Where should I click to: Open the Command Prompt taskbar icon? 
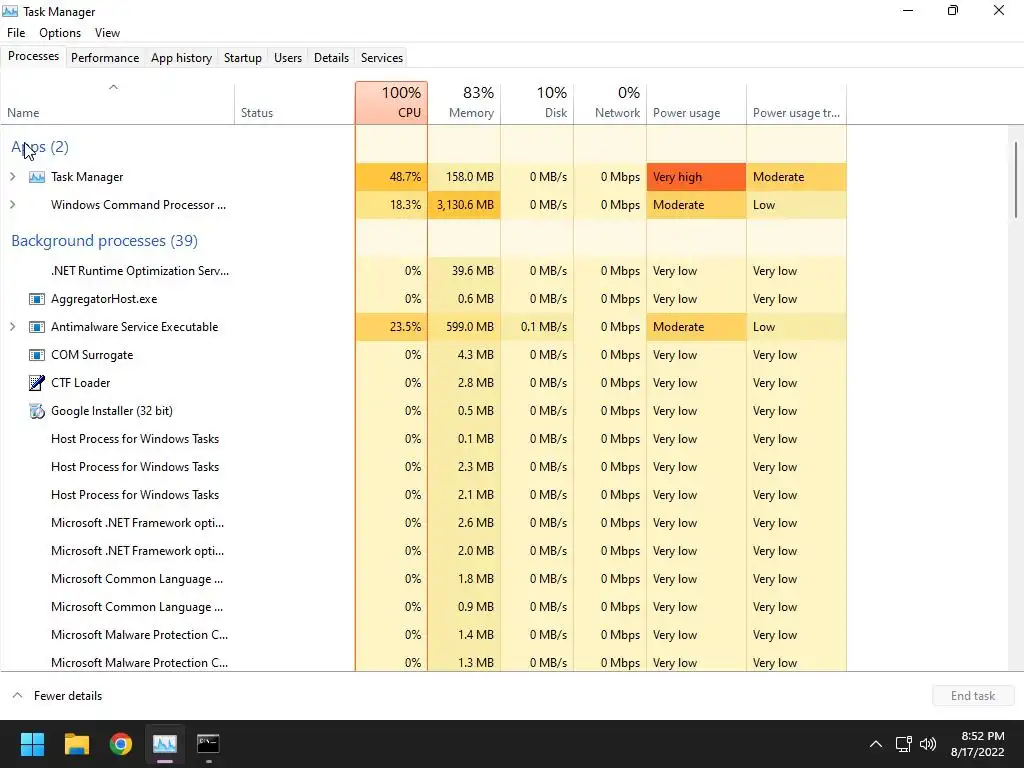tap(208, 744)
